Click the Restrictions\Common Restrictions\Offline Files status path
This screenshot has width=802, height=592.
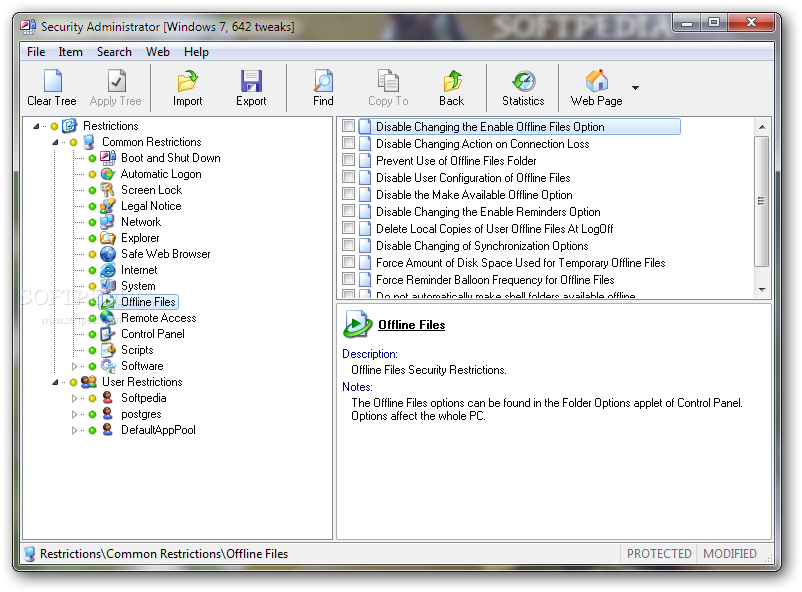click(164, 554)
